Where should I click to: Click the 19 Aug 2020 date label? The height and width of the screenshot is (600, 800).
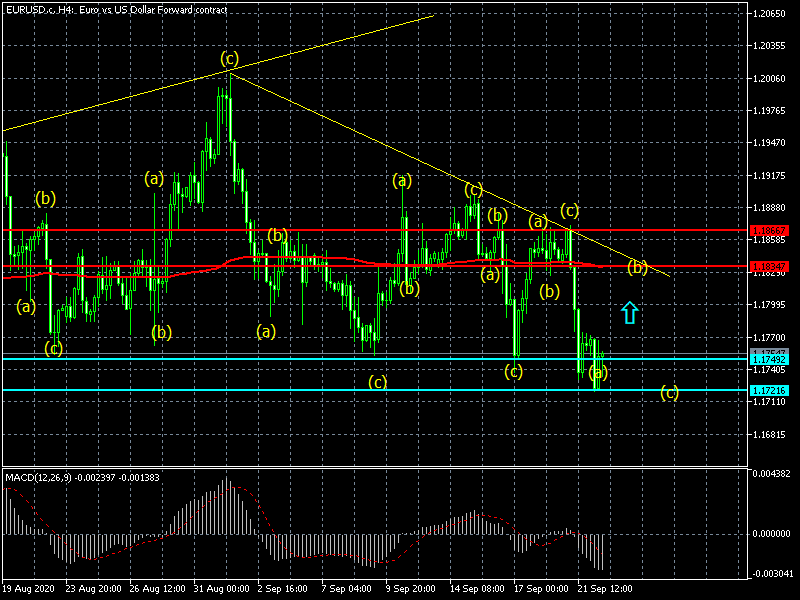pos(27,590)
